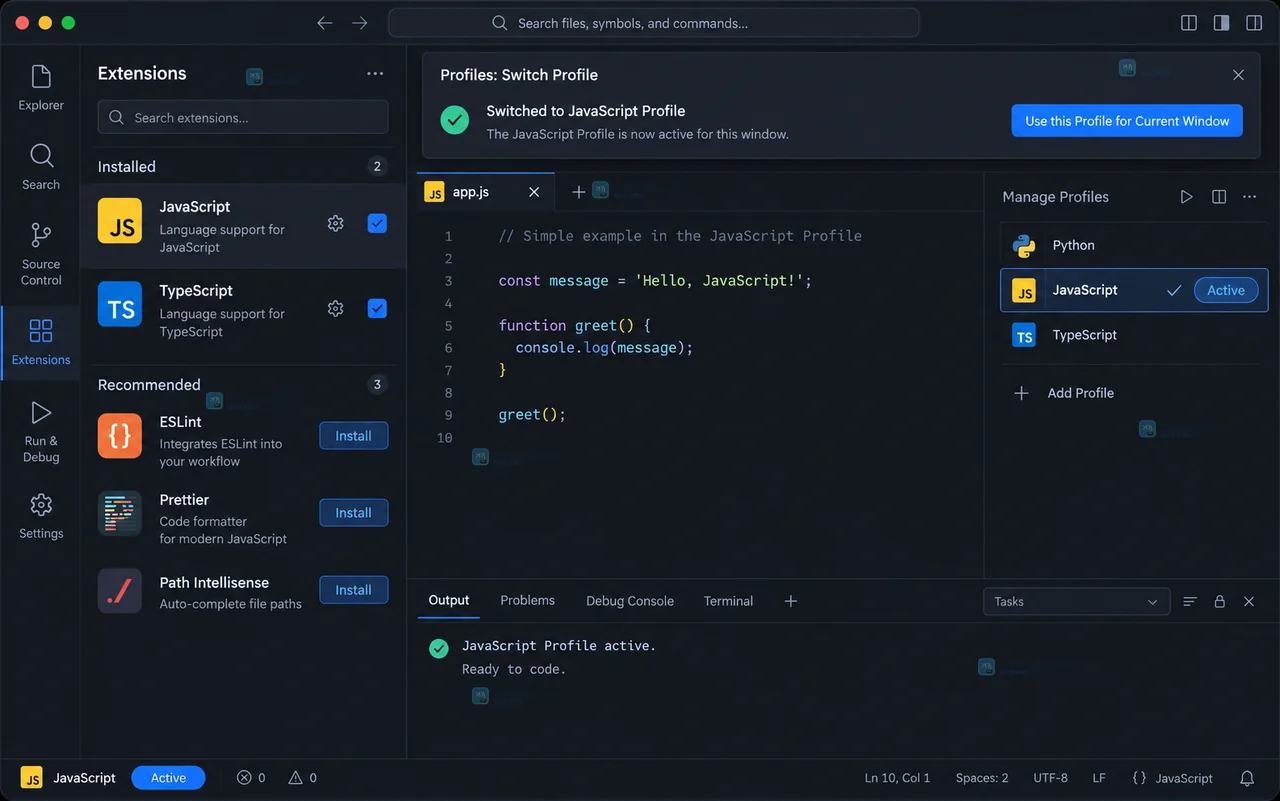The width and height of the screenshot is (1280, 801).
Task: Close the app.js editor tab
Action: tap(534, 192)
